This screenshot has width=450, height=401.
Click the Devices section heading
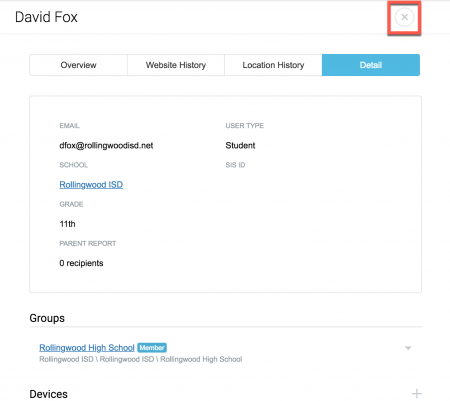click(x=49, y=394)
